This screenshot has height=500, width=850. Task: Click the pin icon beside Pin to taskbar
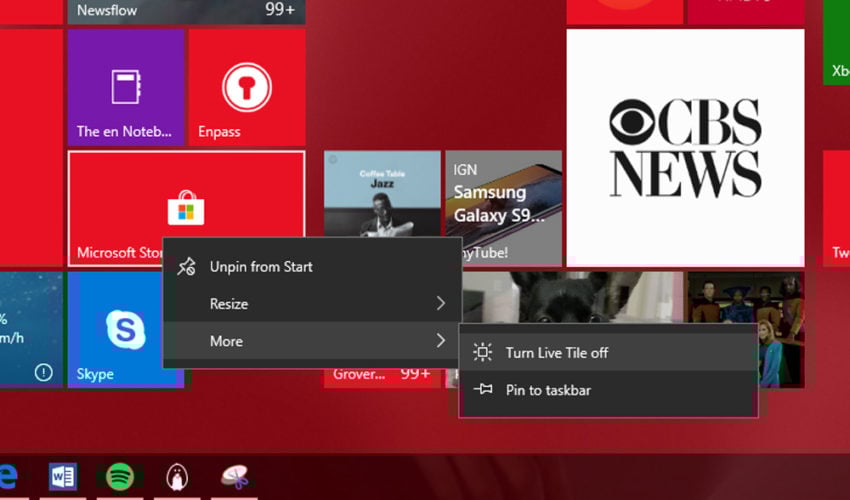click(482, 389)
